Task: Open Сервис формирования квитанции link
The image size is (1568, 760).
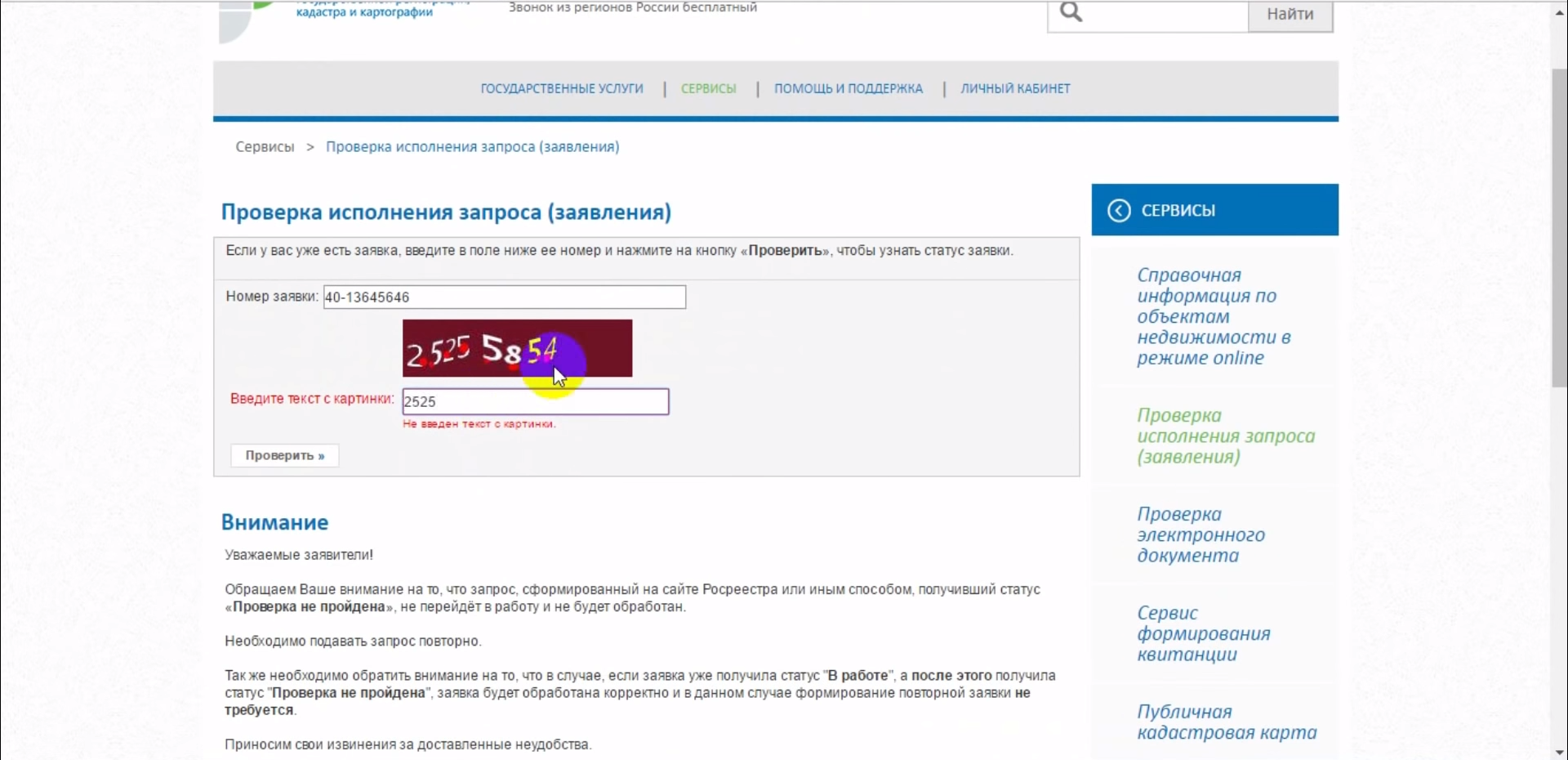Action: (x=1203, y=634)
